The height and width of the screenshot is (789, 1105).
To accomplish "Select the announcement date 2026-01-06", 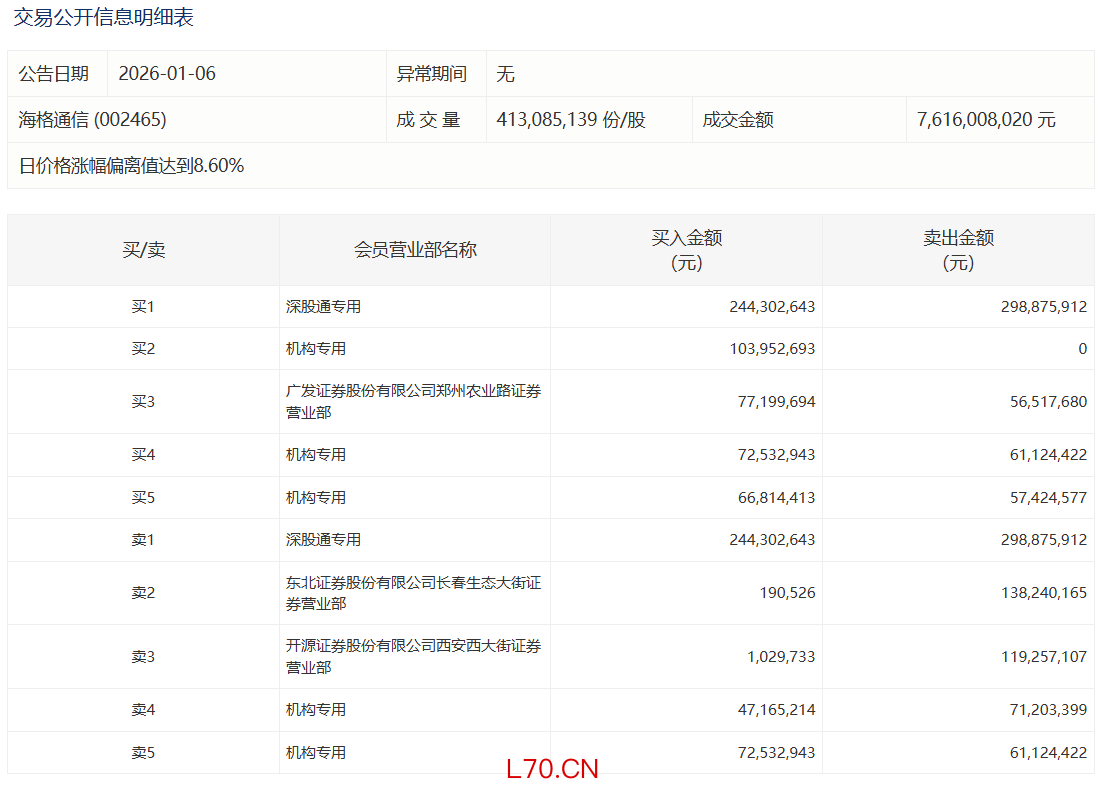I will point(167,74).
